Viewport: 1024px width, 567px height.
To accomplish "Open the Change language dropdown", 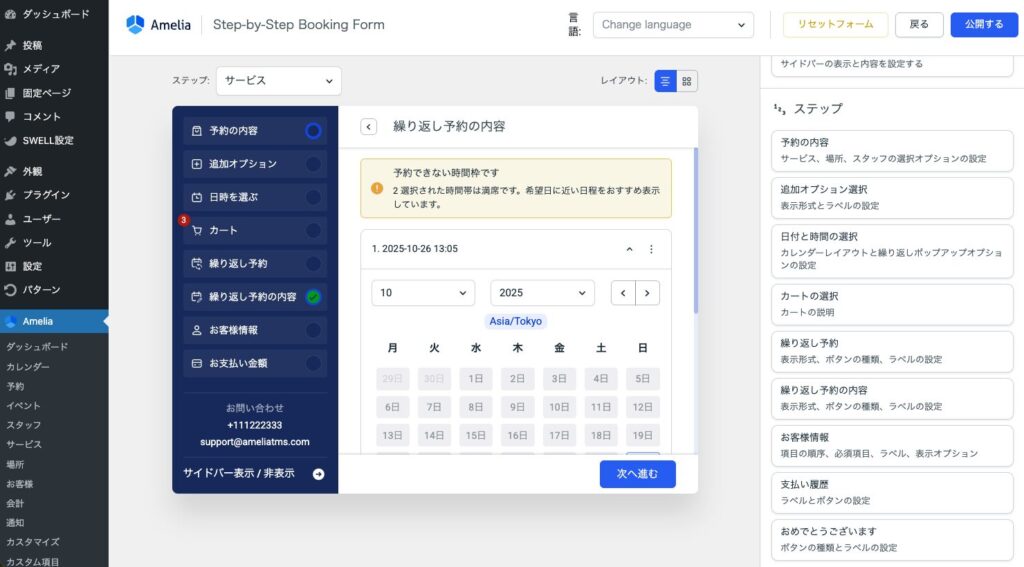I will [673, 25].
